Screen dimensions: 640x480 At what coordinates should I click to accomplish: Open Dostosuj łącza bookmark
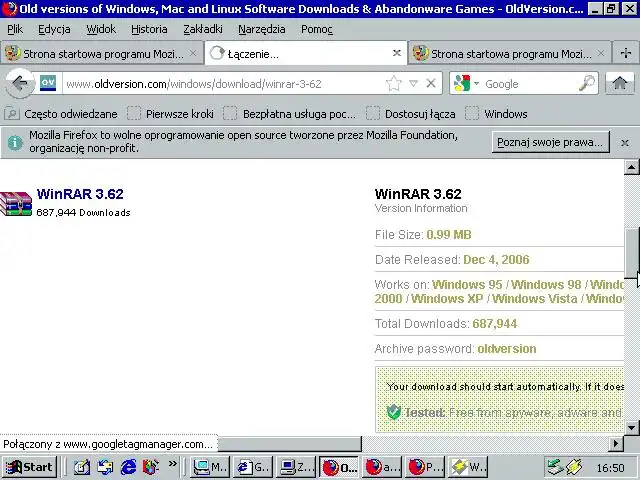[411, 114]
